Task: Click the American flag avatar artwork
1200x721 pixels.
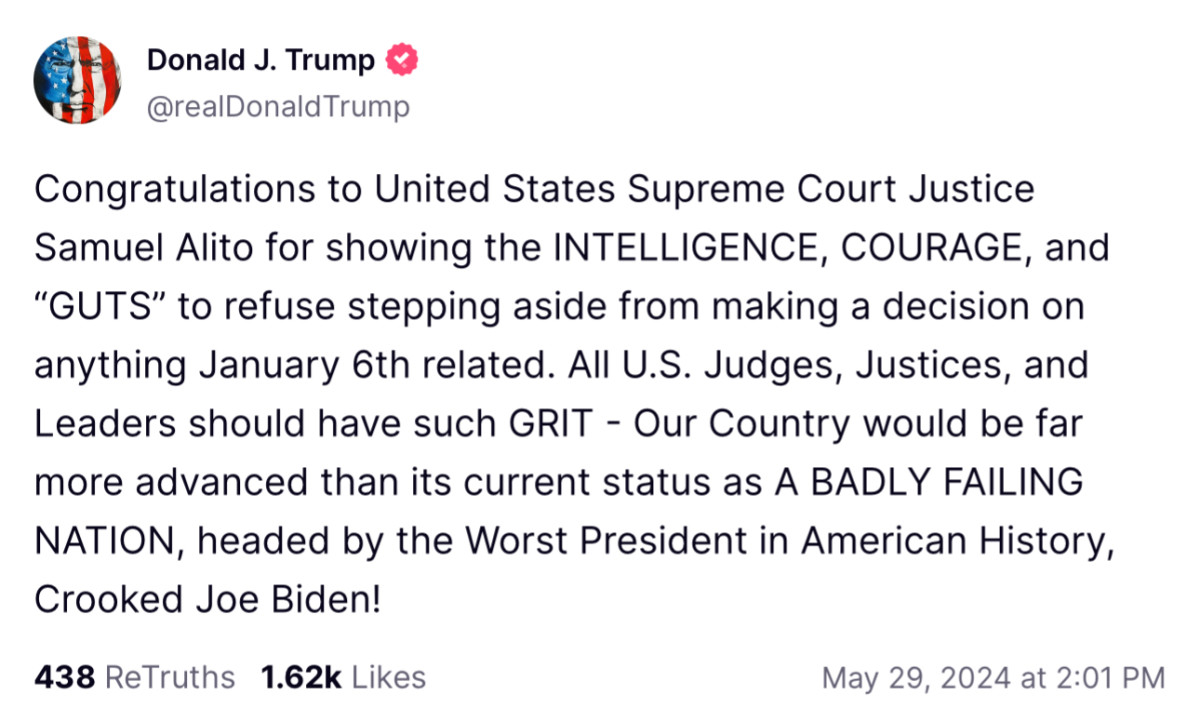Action: (78, 80)
